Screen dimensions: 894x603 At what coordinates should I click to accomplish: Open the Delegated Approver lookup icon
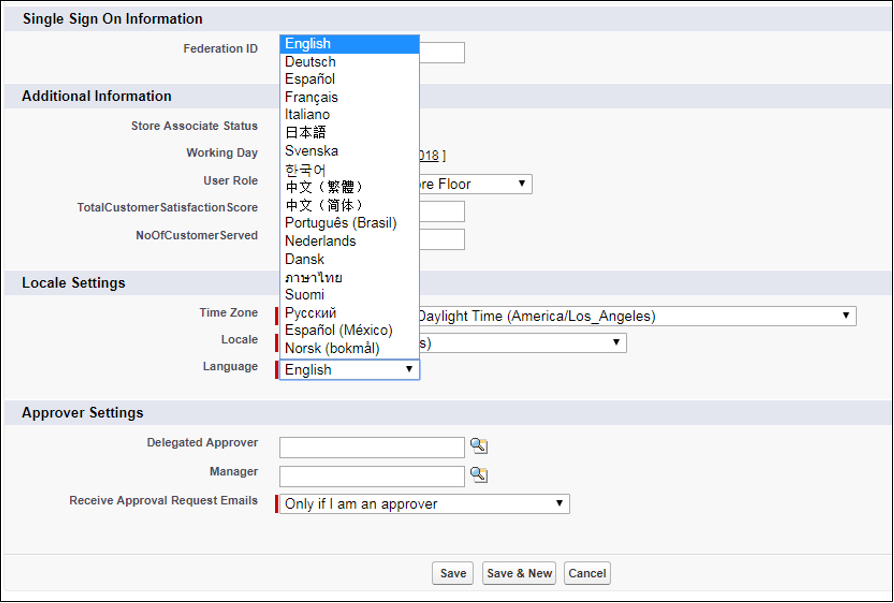tap(479, 447)
